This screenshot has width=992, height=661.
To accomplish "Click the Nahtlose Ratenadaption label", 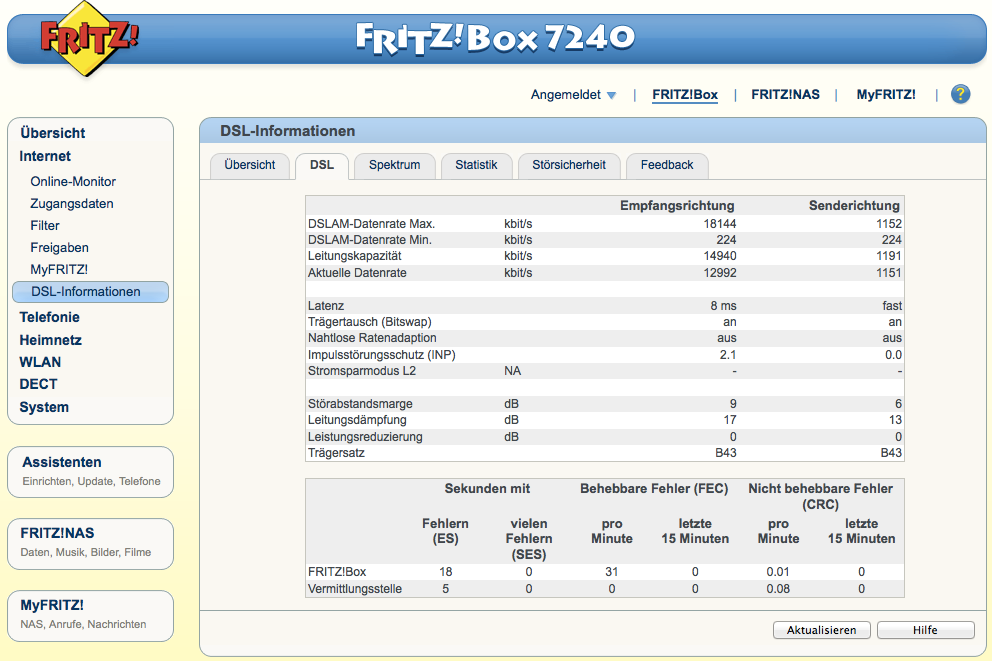I will 372,338.
